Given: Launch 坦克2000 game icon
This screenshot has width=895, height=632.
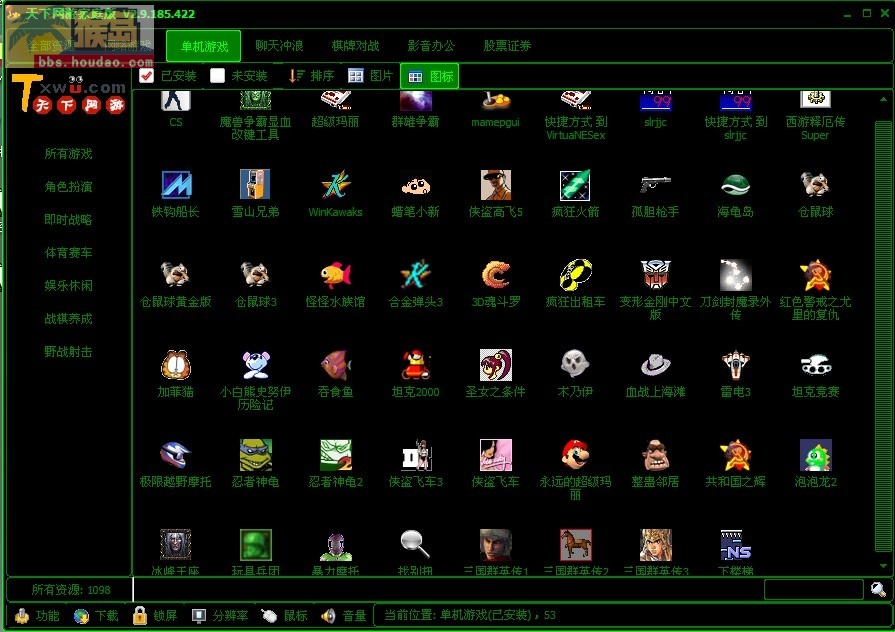Looking at the screenshot, I should [x=416, y=364].
